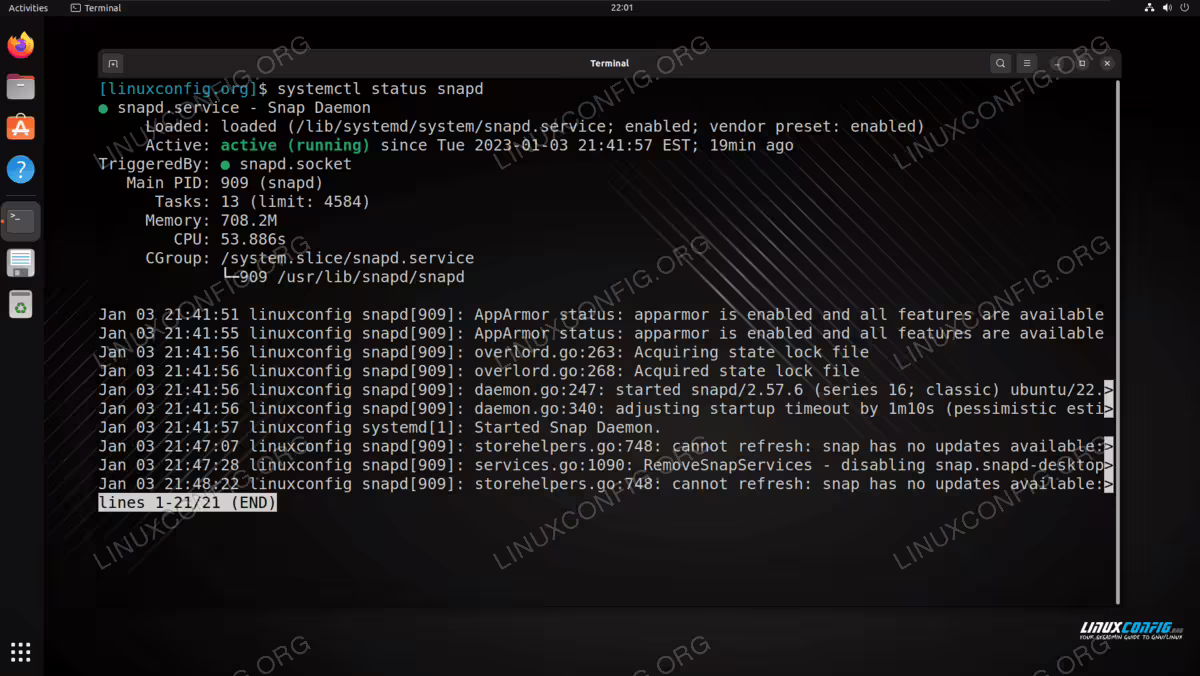Open the Help icon in the dock
This screenshot has height=676, width=1200.
tap(21, 169)
